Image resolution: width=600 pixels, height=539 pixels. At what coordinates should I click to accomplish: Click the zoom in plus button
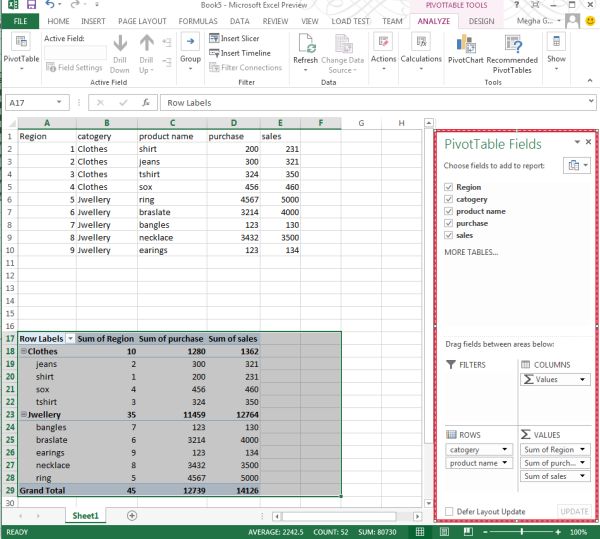coord(558,532)
